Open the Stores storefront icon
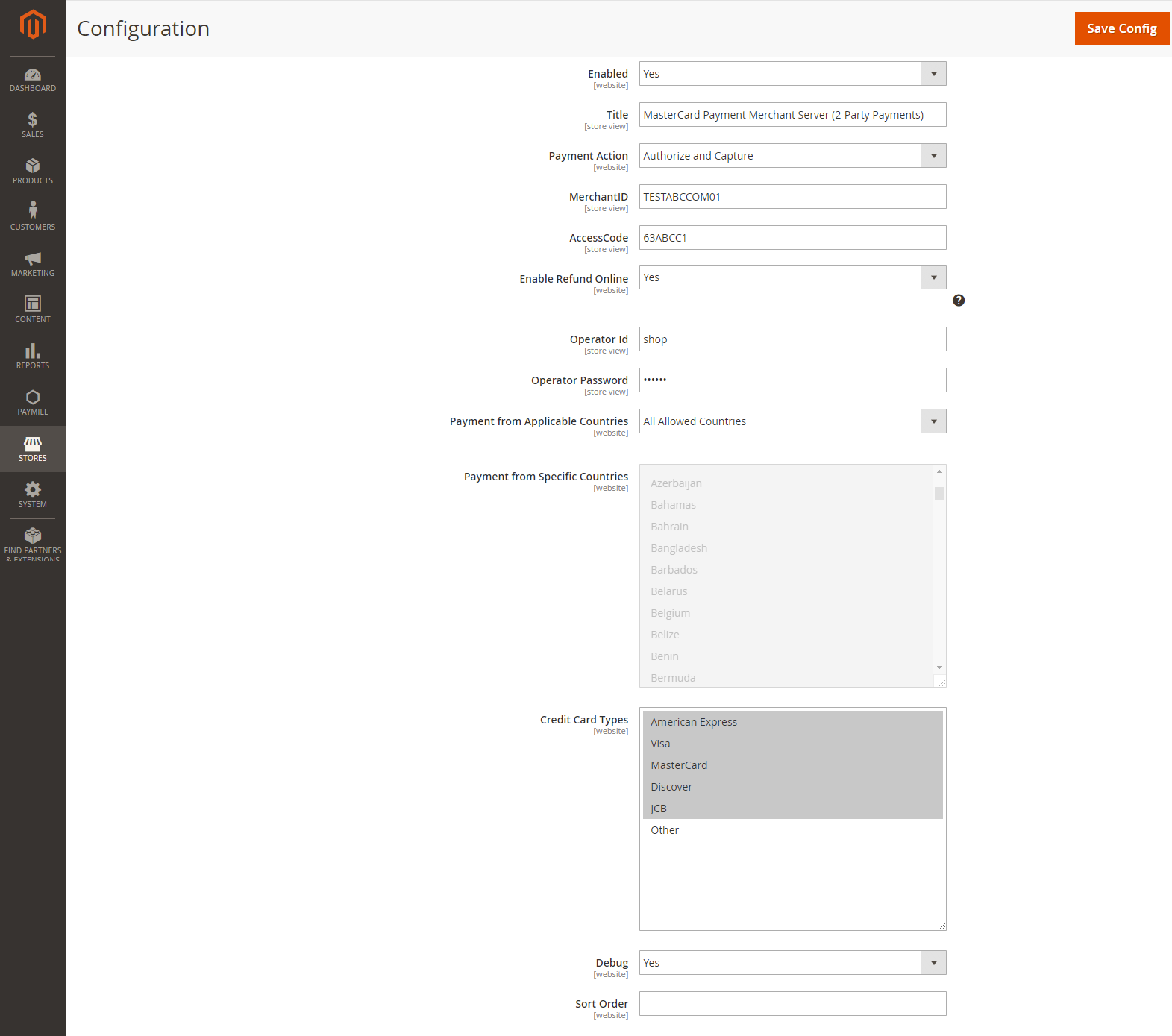1172x1036 pixels. point(33,444)
